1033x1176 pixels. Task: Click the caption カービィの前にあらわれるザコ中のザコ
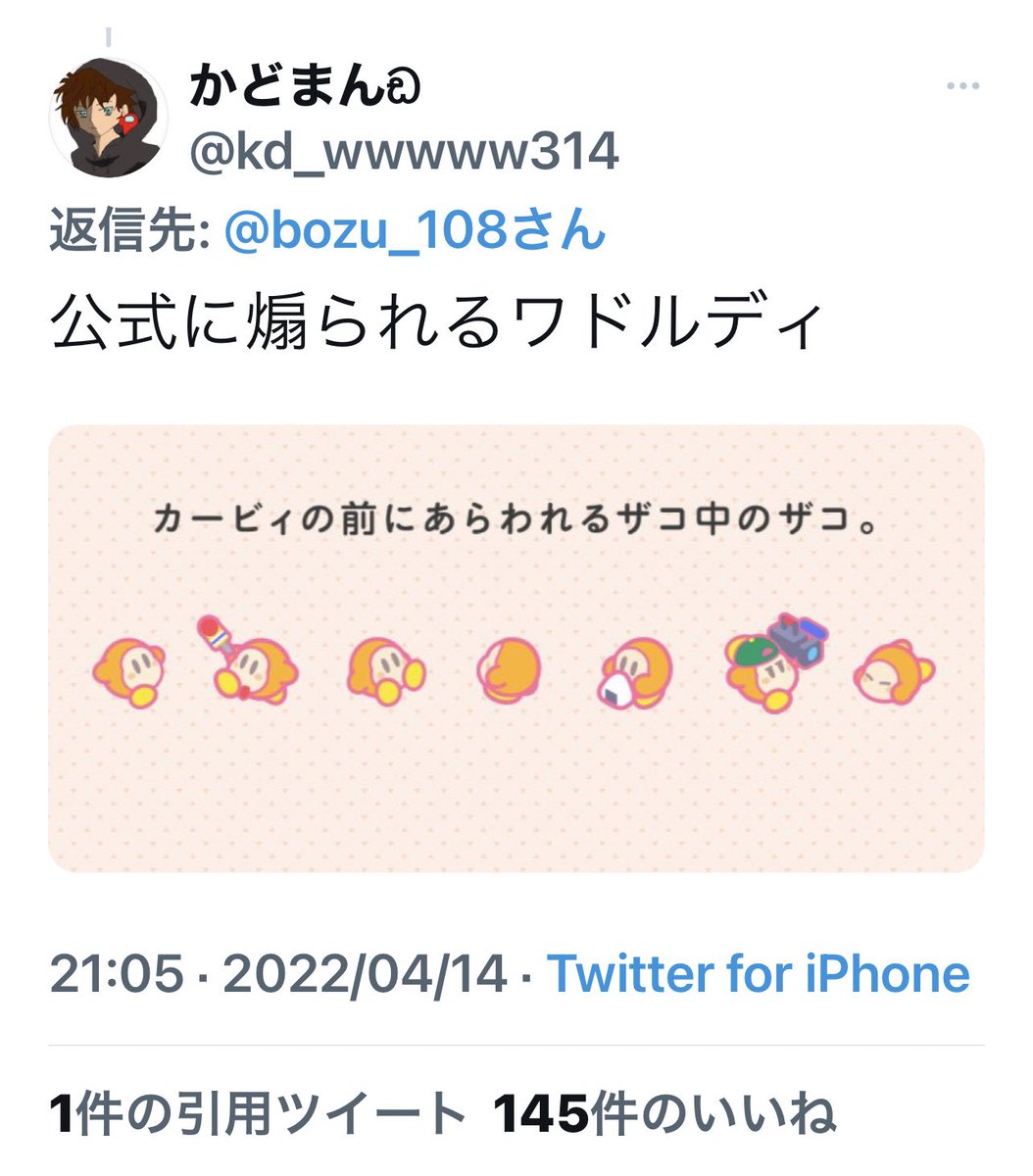pyautogui.click(x=514, y=518)
